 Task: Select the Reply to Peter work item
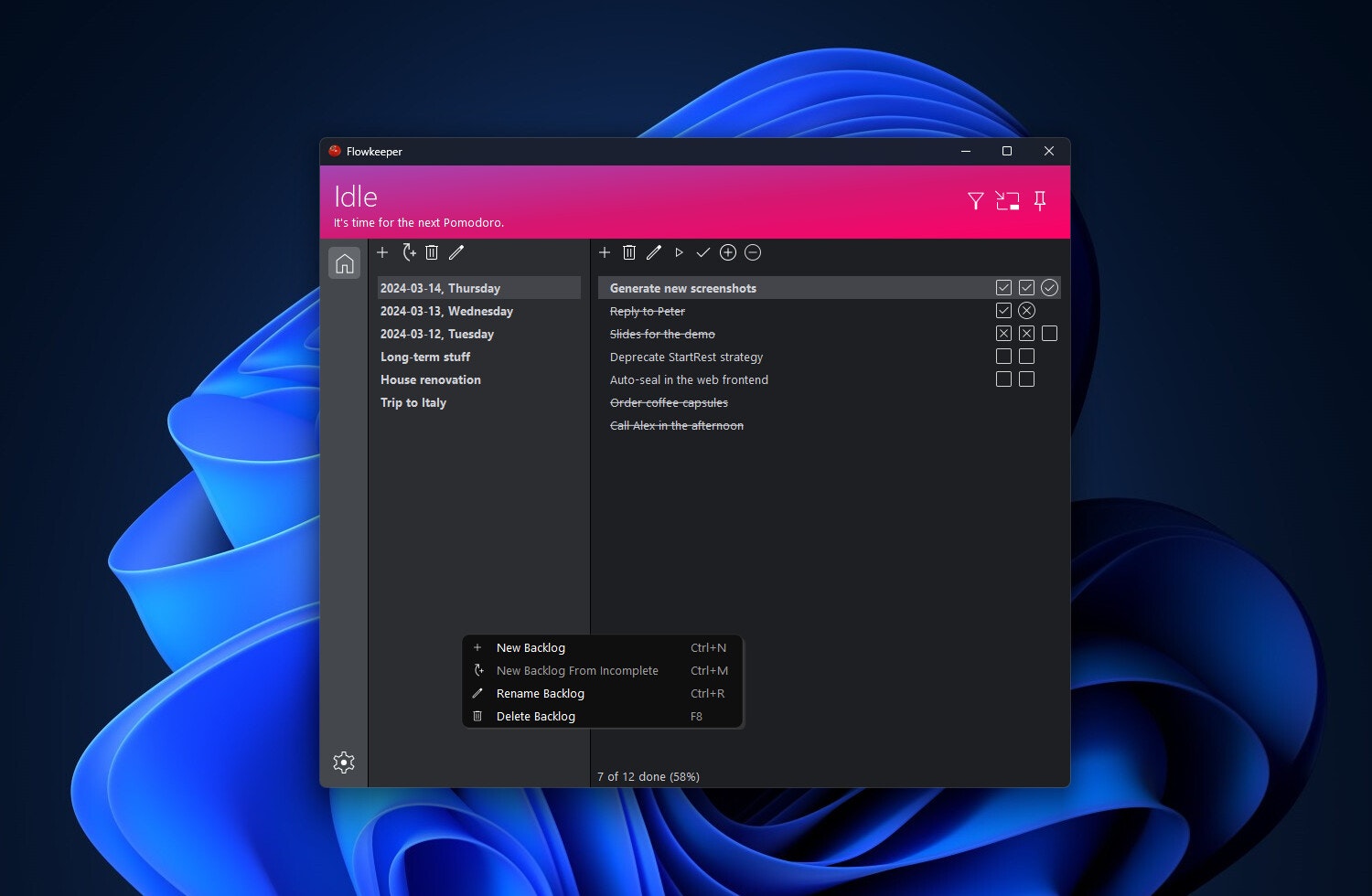830,311
